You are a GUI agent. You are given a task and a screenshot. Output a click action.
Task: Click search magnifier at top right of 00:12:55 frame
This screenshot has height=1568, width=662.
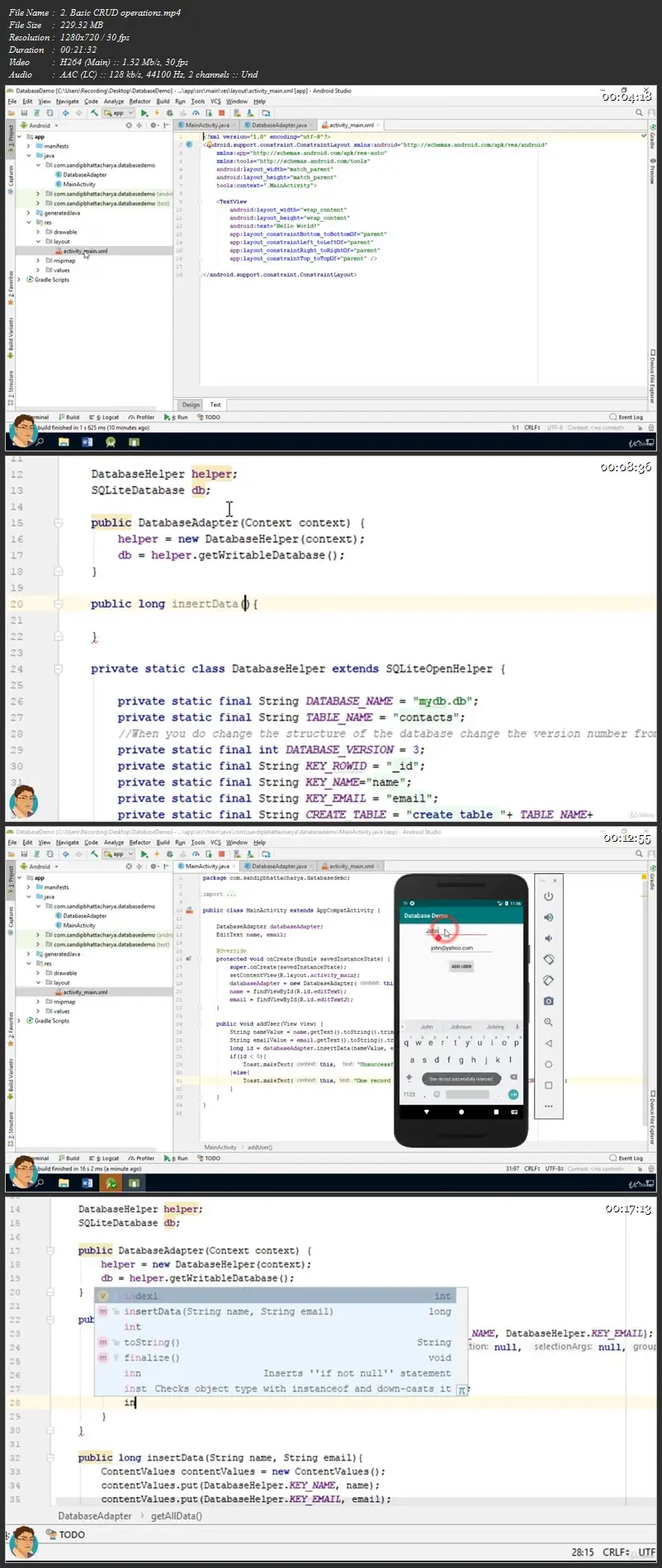pos(640,854)
